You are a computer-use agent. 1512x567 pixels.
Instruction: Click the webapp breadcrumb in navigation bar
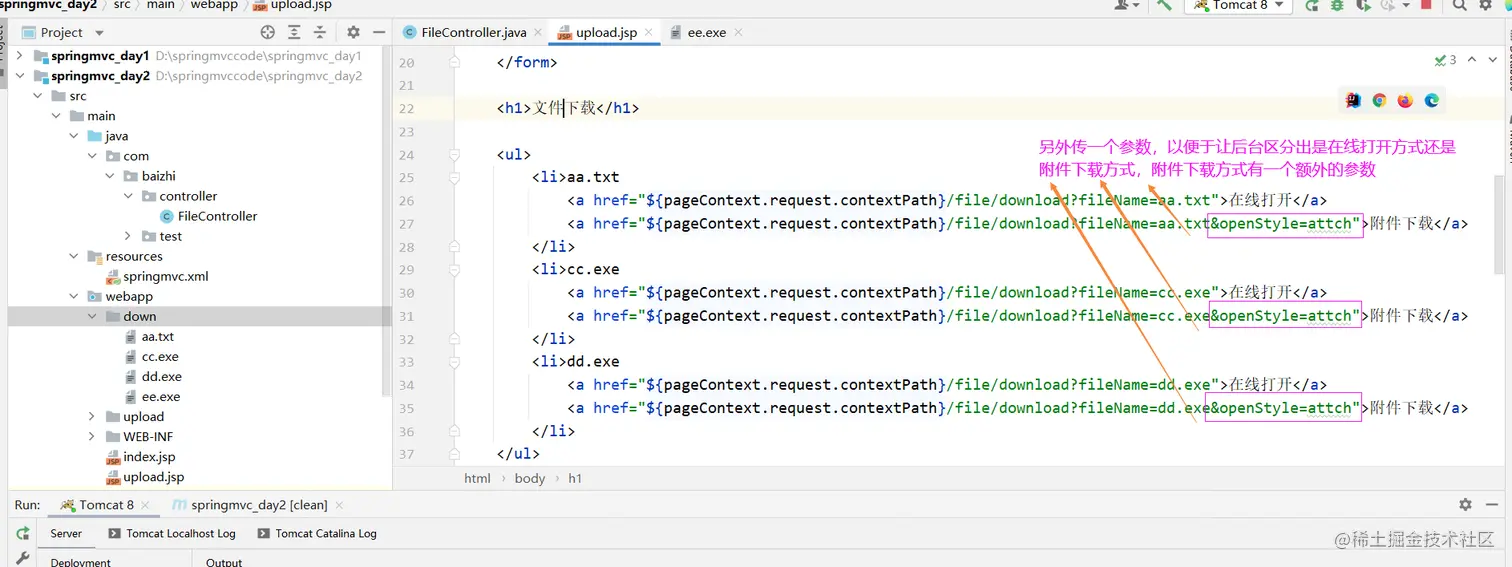pyautogui.click(x=214, y=5)
